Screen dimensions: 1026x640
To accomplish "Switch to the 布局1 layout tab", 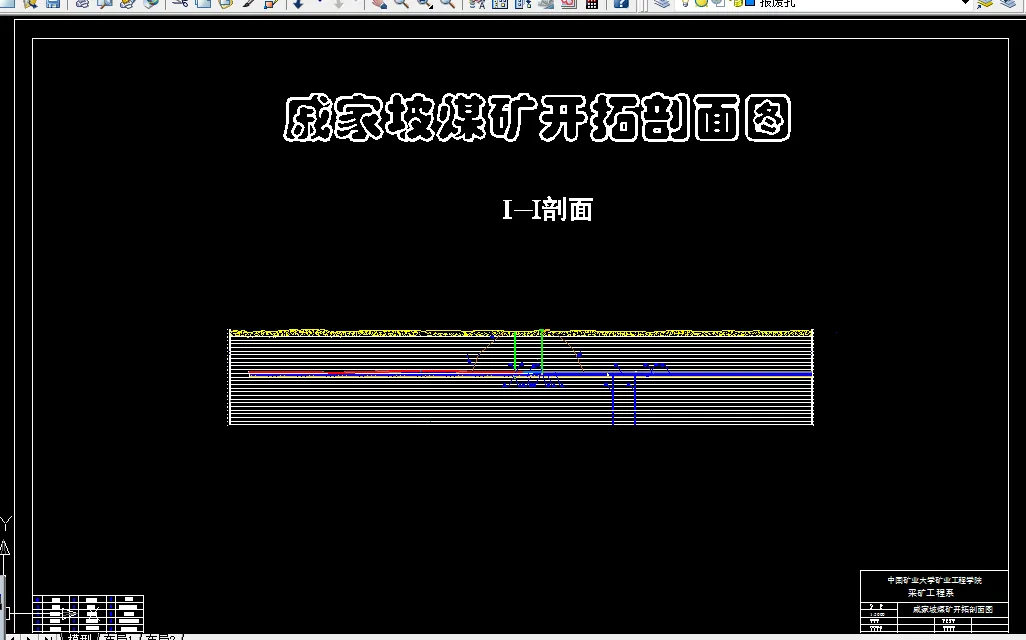I will pyautogui.click(x=117, y=637).
